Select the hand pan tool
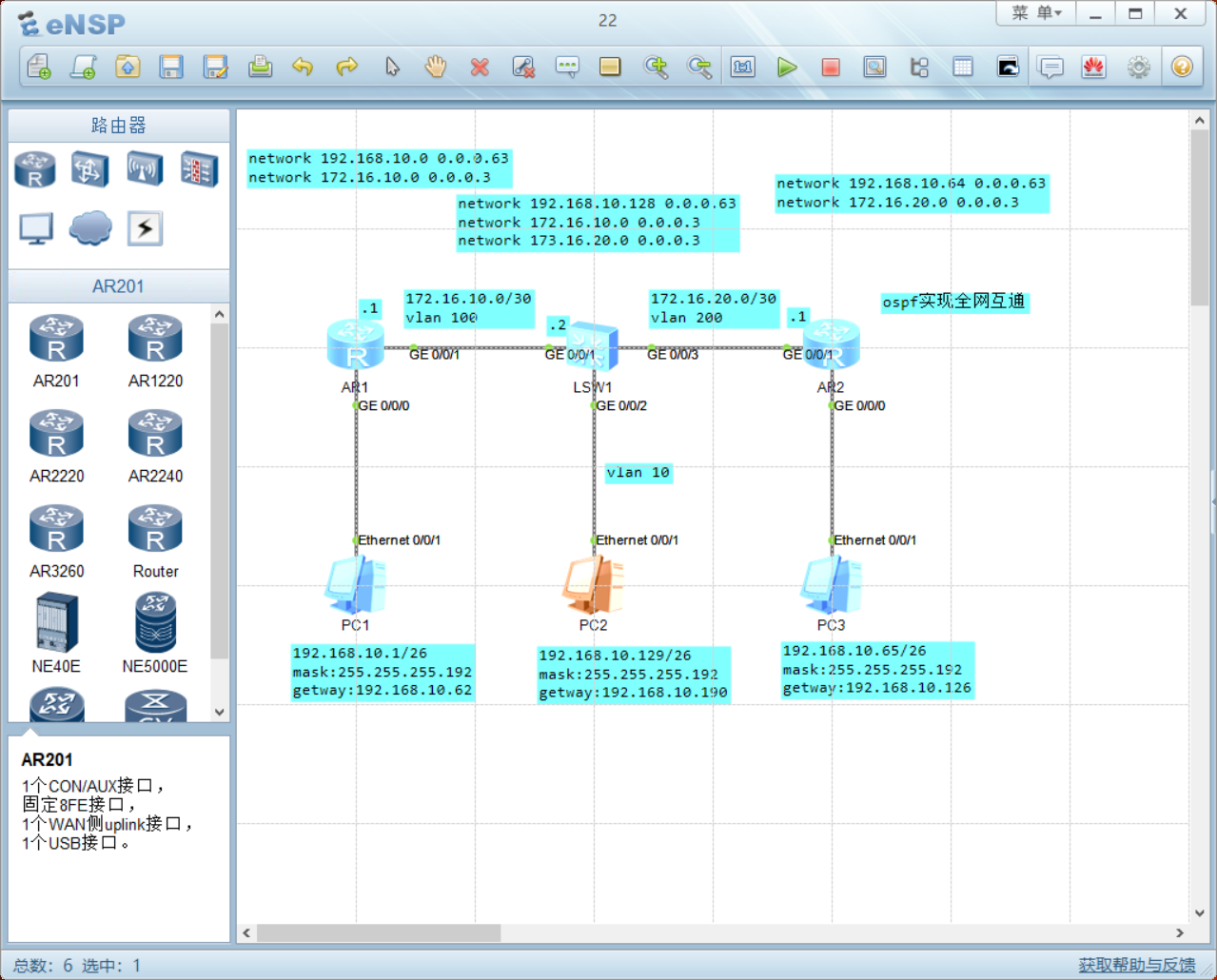The image size is (1217, 980). point(436,67)
